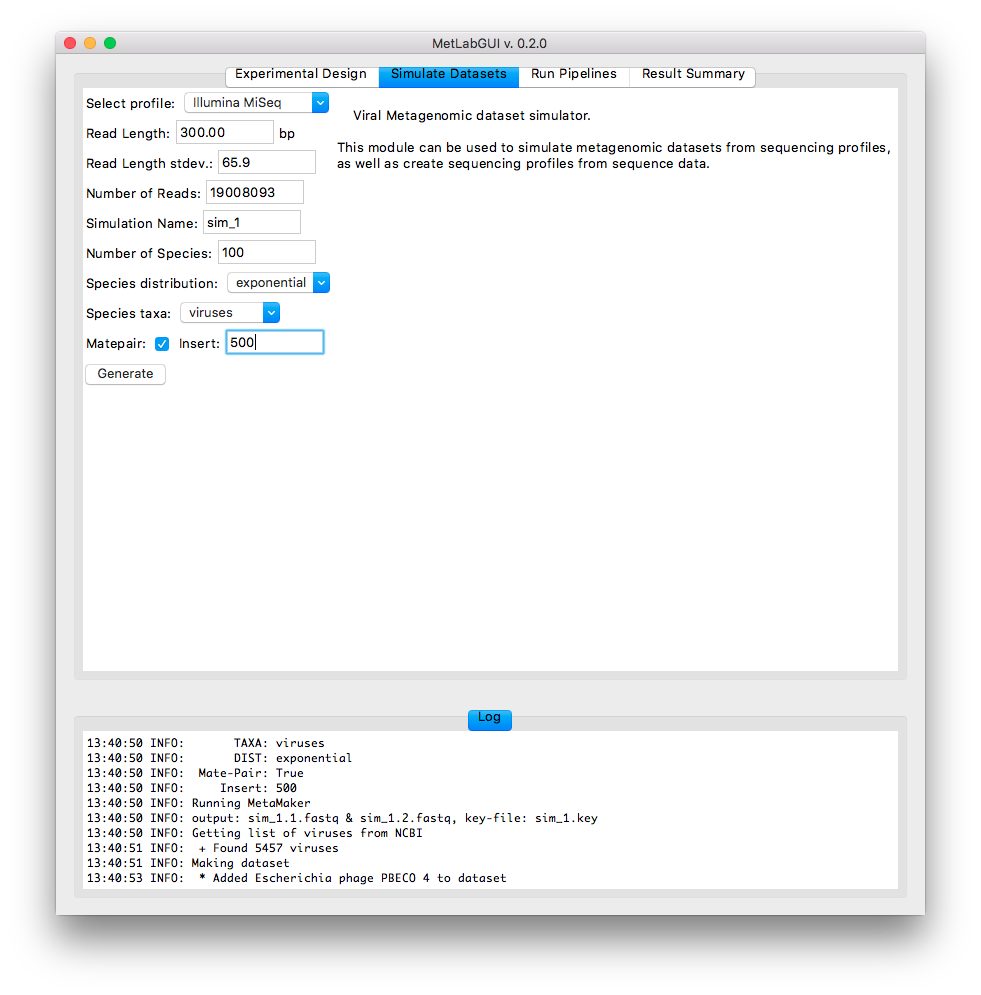This screenshot has height=995, width=981.
Task: Click log line 'Running MetaMaker'
Action: [199, 803]
